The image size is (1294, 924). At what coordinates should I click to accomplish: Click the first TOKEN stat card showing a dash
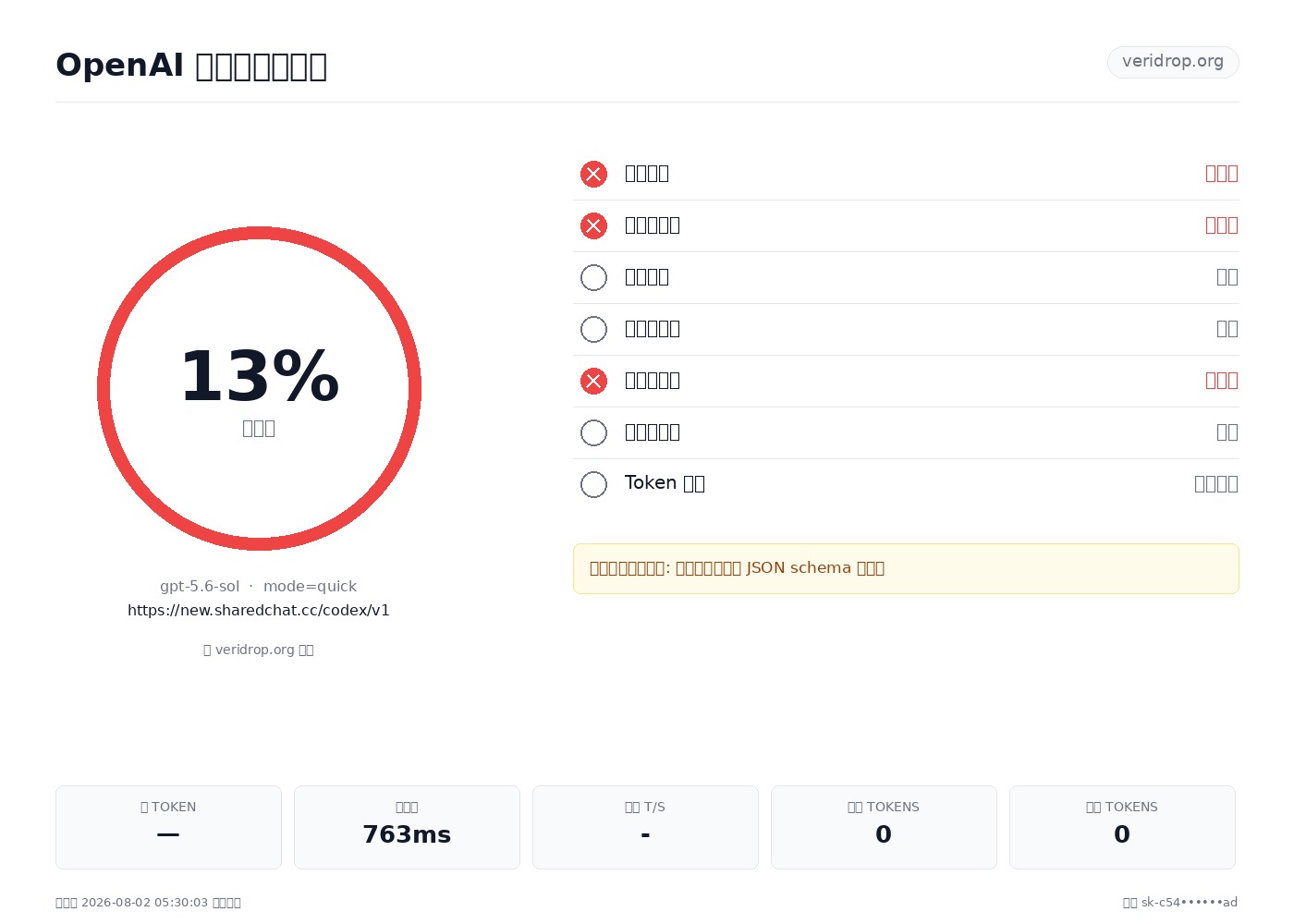[168, 827]
